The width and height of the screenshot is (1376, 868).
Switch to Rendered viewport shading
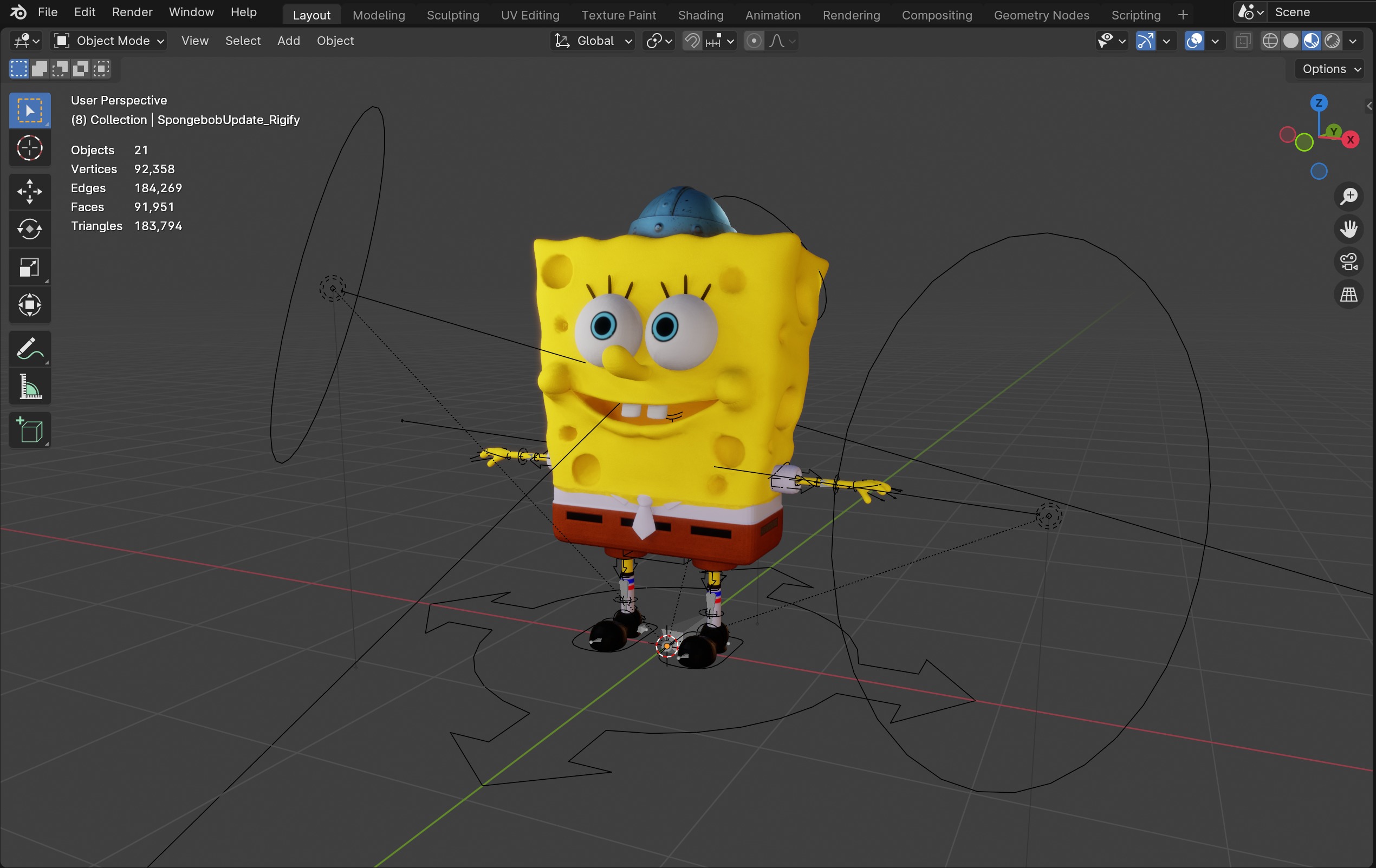coord(1332,41)
